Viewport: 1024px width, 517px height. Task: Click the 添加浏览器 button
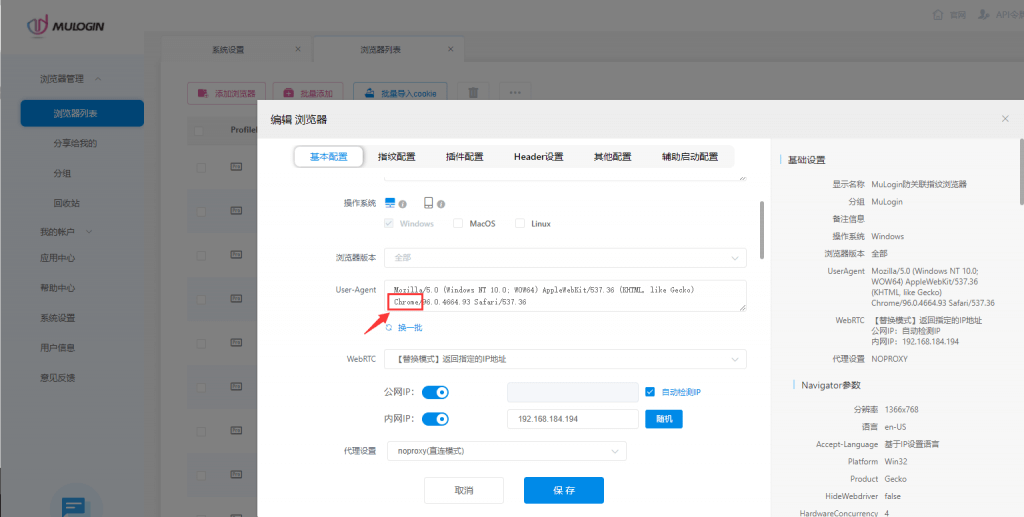(227, 93)
